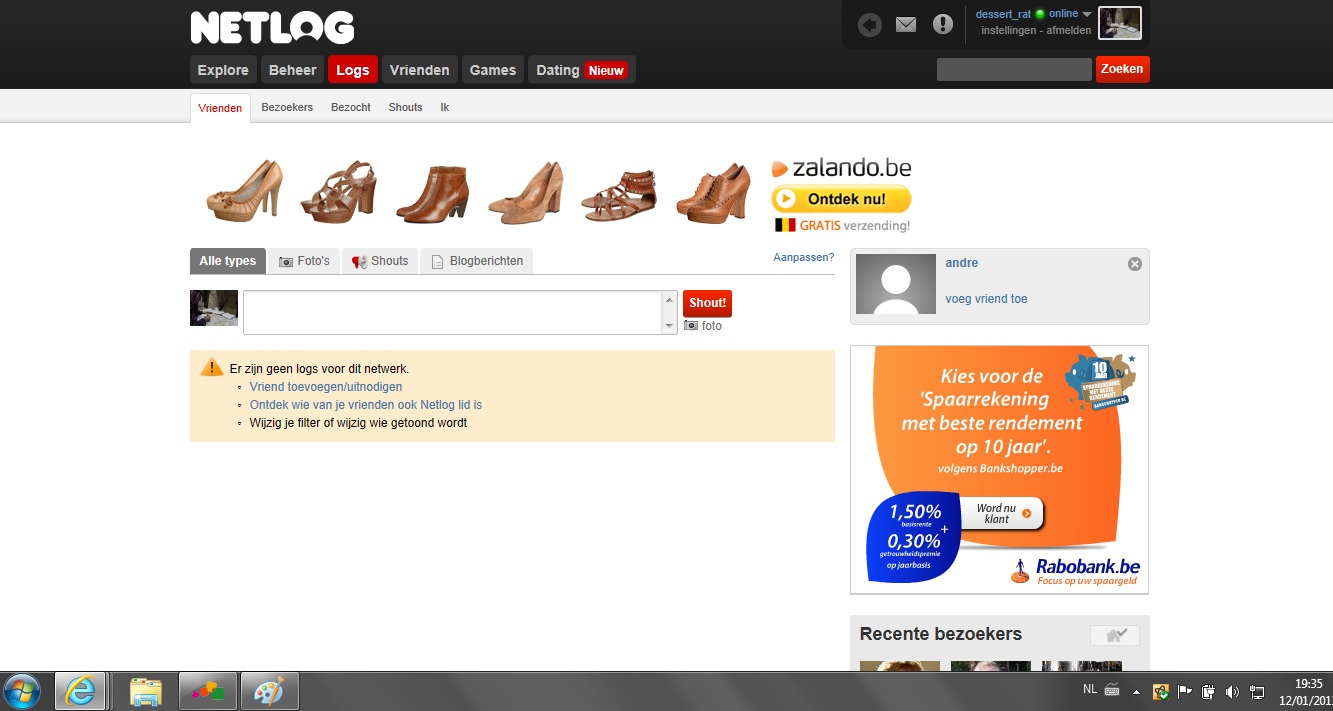Click the Zoeken search button
The height and width of the screenshot is (711, 1333).
(1122, 69)
